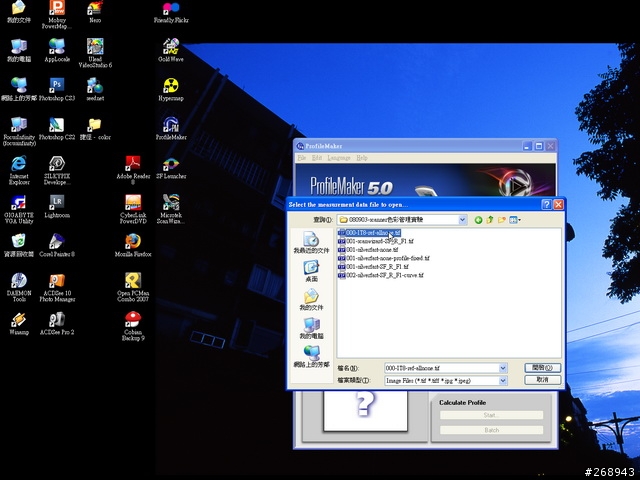
Task: Click the Open (開啟) button
Action: [x=542, y=368]
